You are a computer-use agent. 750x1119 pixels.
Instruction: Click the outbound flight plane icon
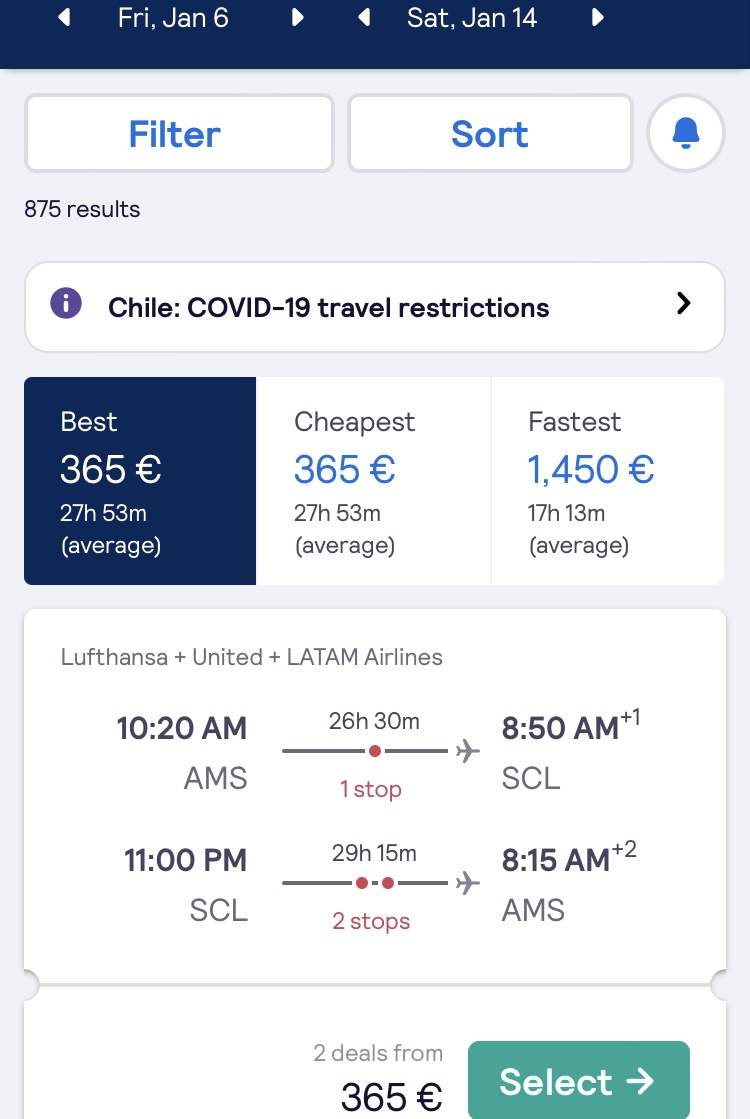[467, 751]
